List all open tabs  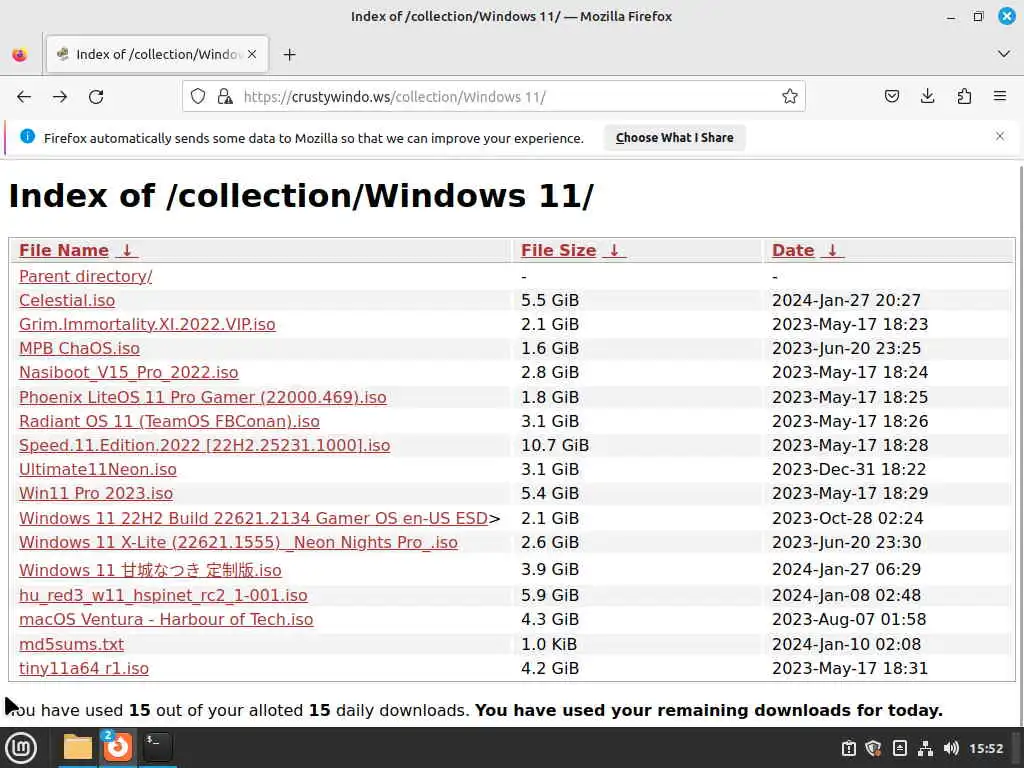point(1004,54)
